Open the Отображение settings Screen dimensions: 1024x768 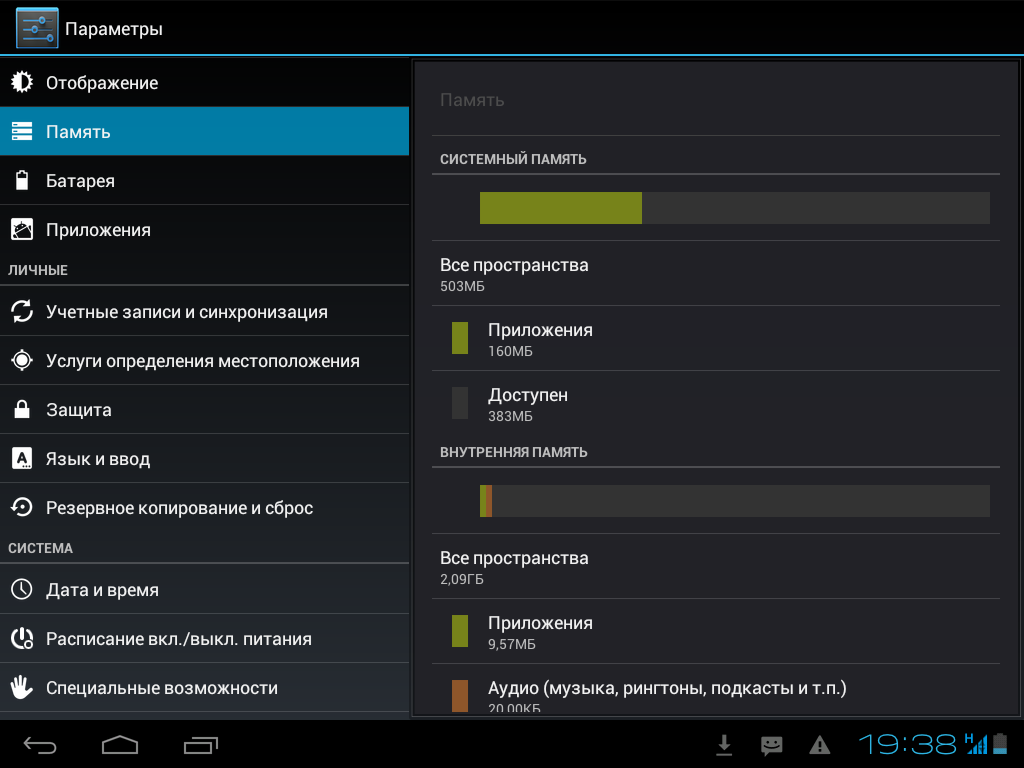click(x=204, y=82)
